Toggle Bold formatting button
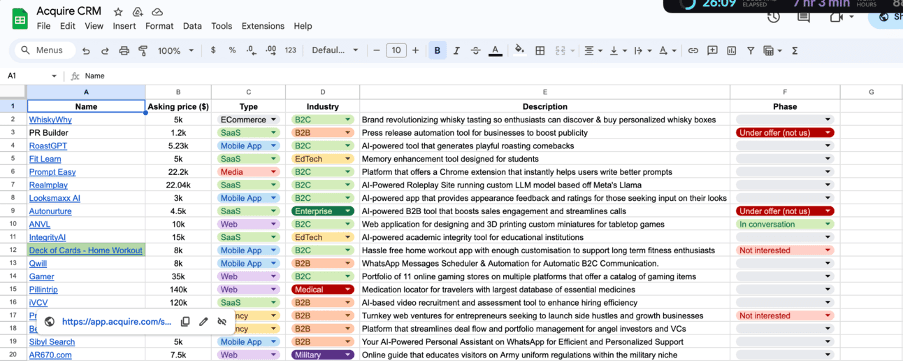 438,51
